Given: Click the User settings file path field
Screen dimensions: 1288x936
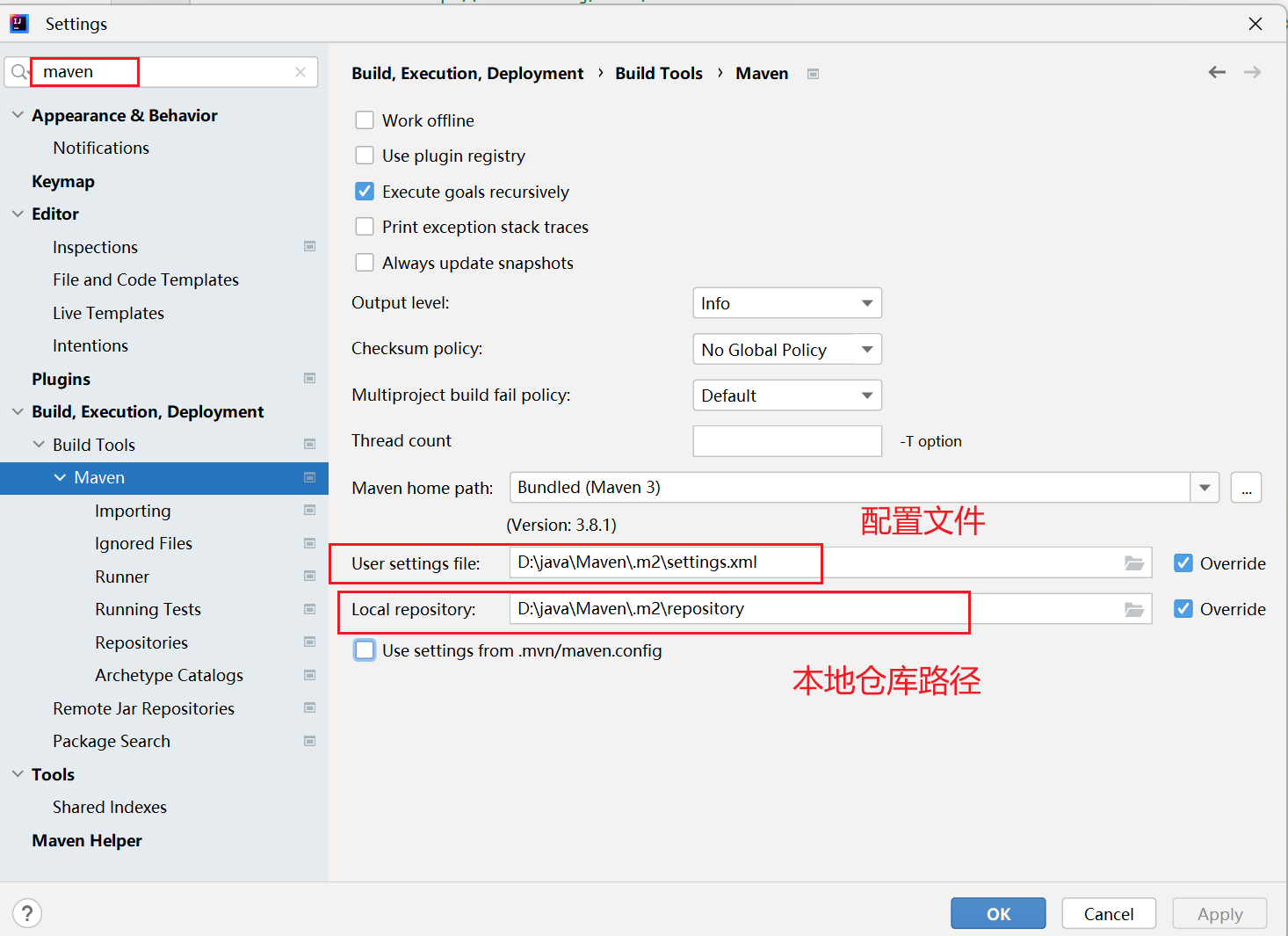Looking at the screenshot, I should click(830, 562).
